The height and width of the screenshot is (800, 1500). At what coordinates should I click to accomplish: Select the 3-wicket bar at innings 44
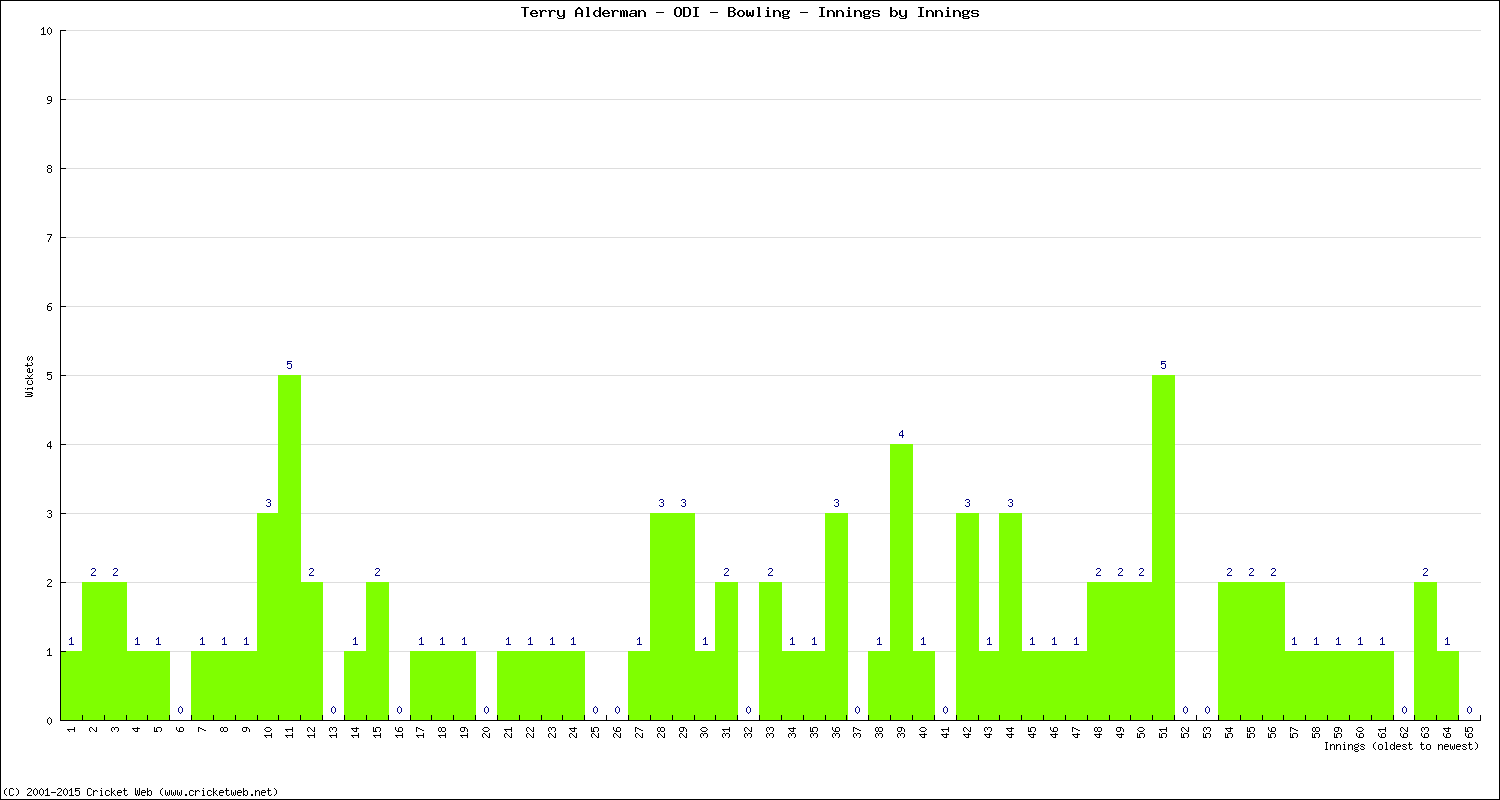pos(1010,617)
